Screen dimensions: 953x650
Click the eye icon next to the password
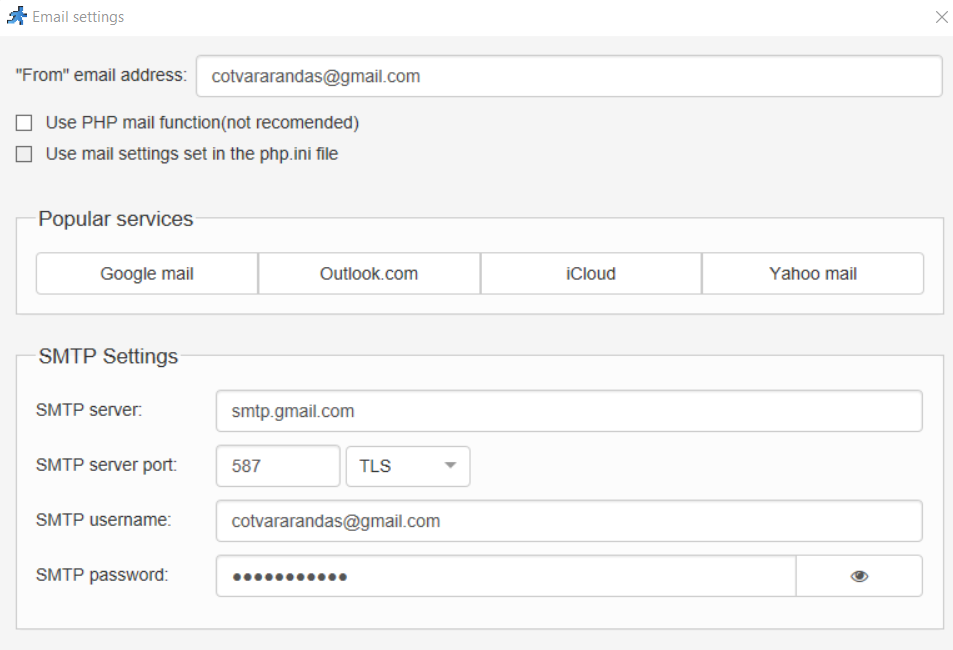pos(858,575)
